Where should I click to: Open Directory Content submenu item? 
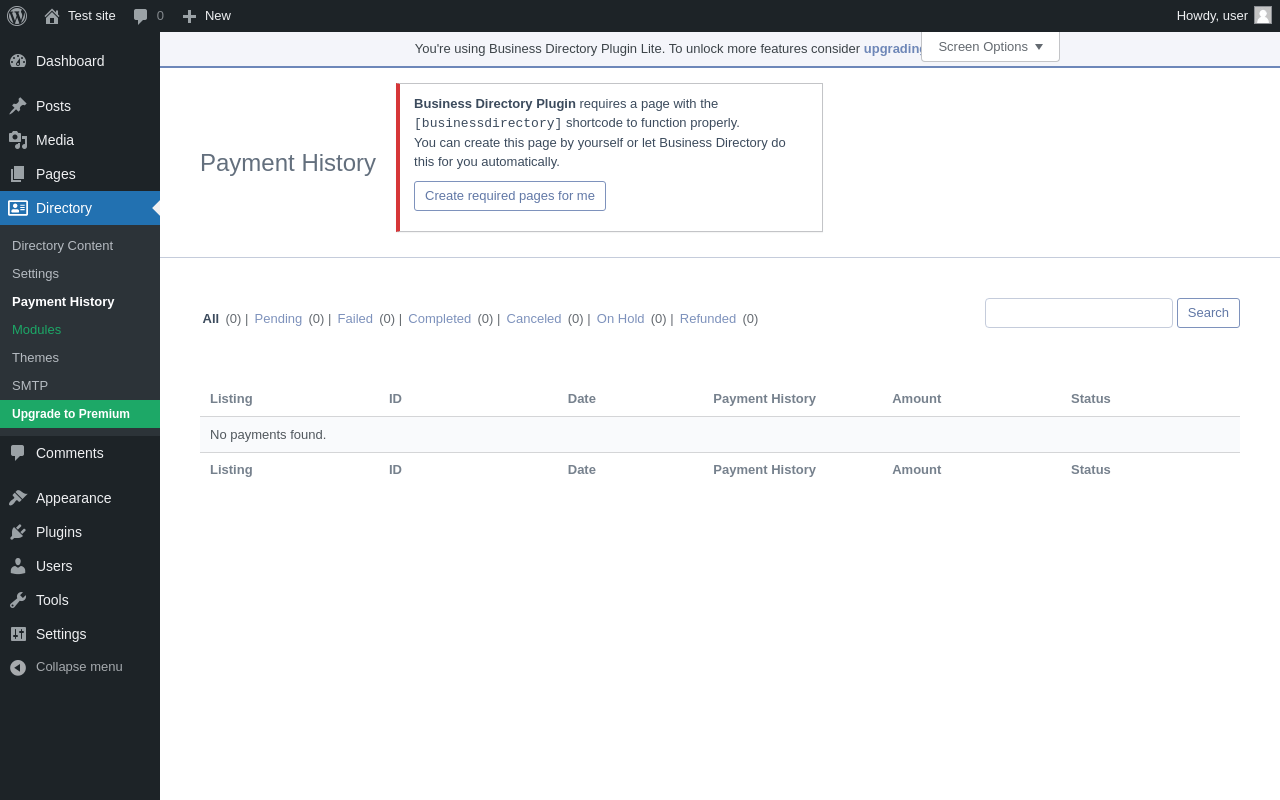click(x=62, y=245)
